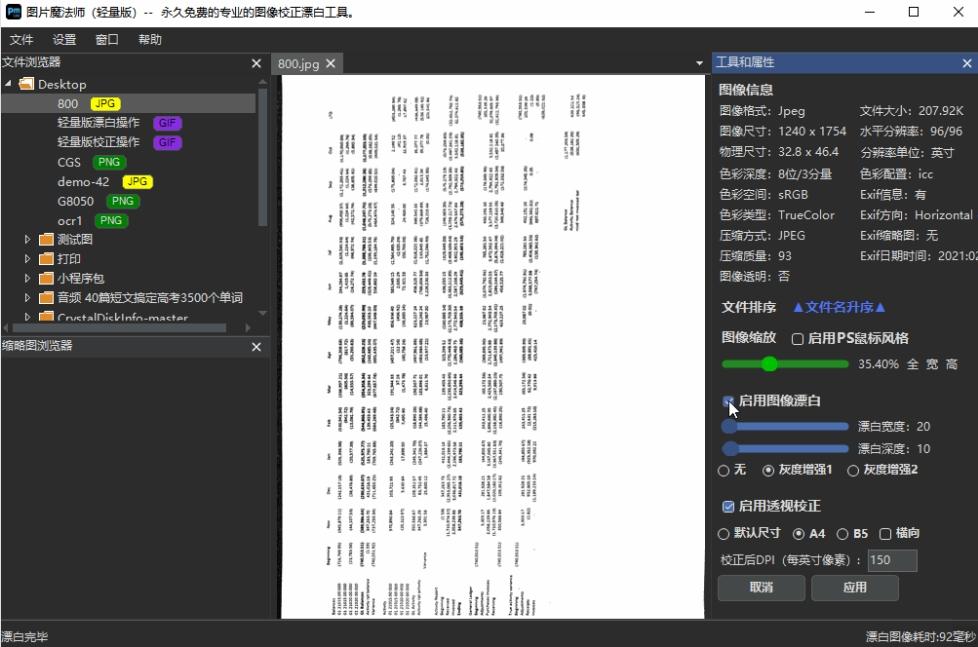The image size is (978, 647).
Task: Click the app icon in the title bar
Action: [x=14, y=12]
